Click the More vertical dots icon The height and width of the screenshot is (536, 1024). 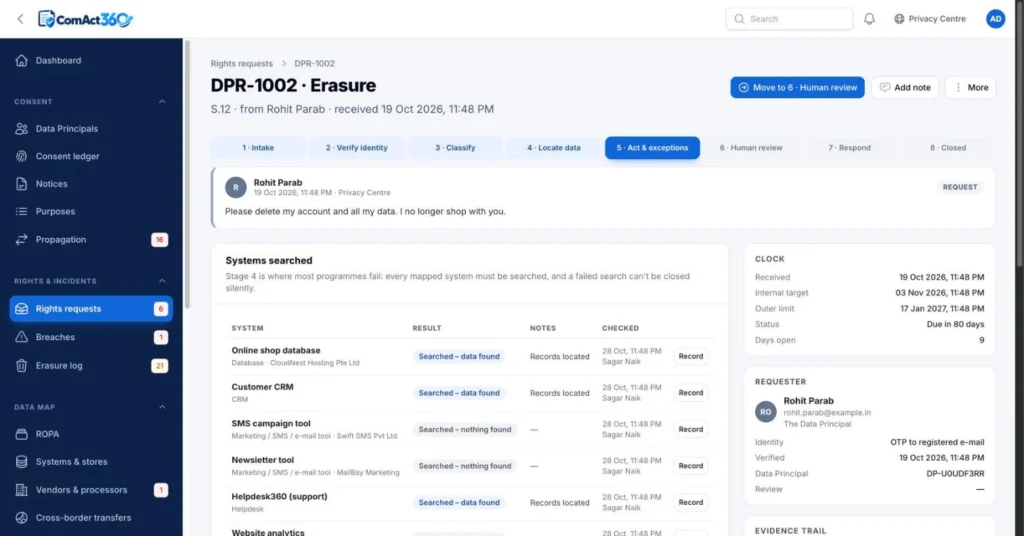958,87
